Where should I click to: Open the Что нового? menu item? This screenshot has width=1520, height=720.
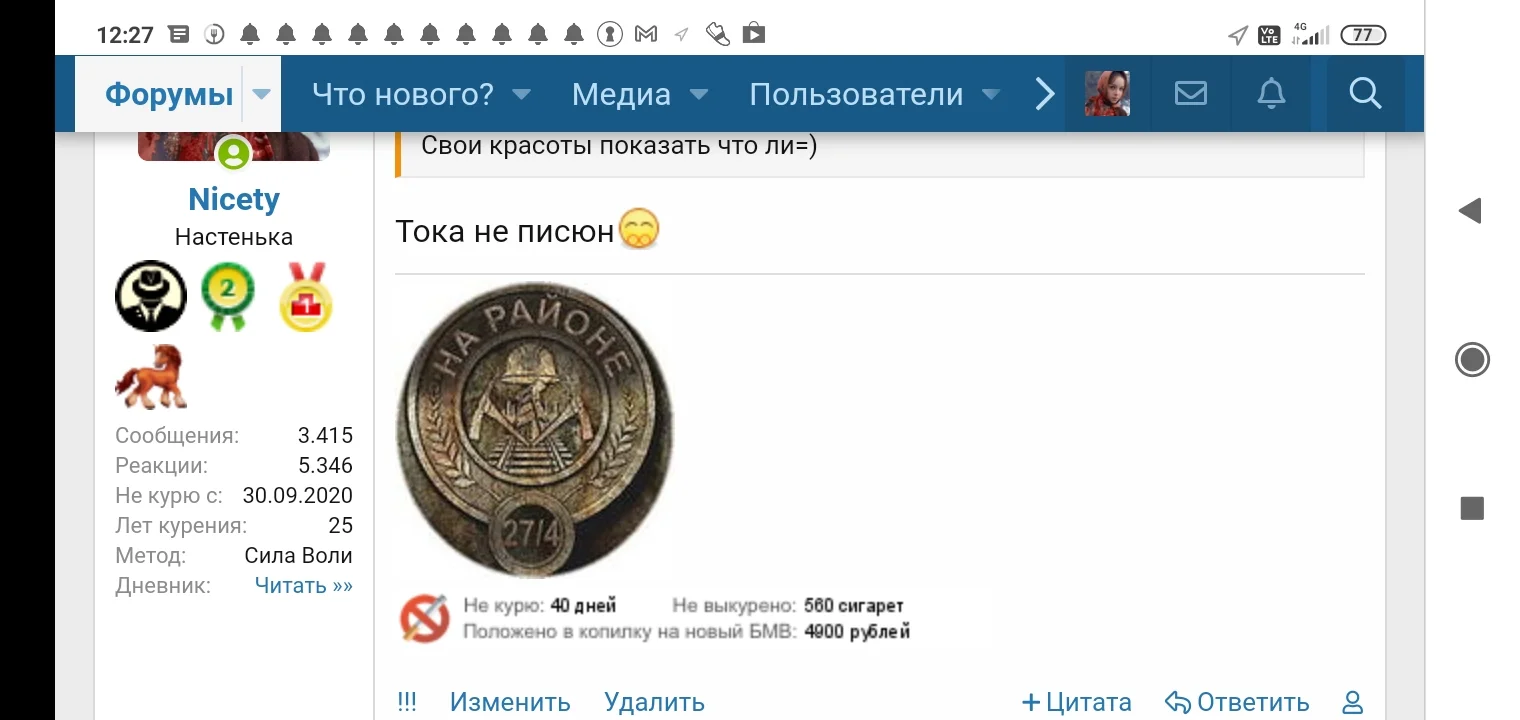point(403,95)
